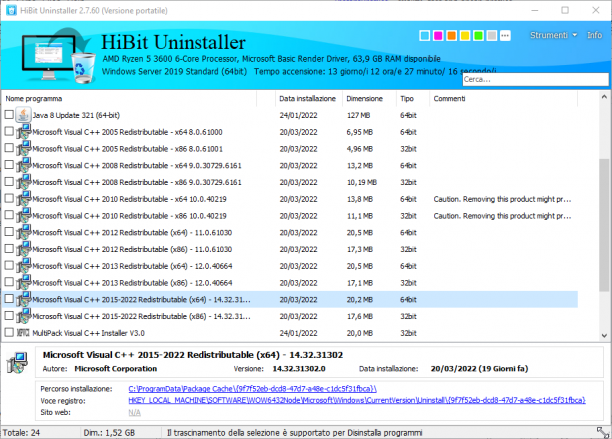
Task: Select the Visual C++ 2008 x86 9.0.30729.6161 row
Action: point(290,182)
